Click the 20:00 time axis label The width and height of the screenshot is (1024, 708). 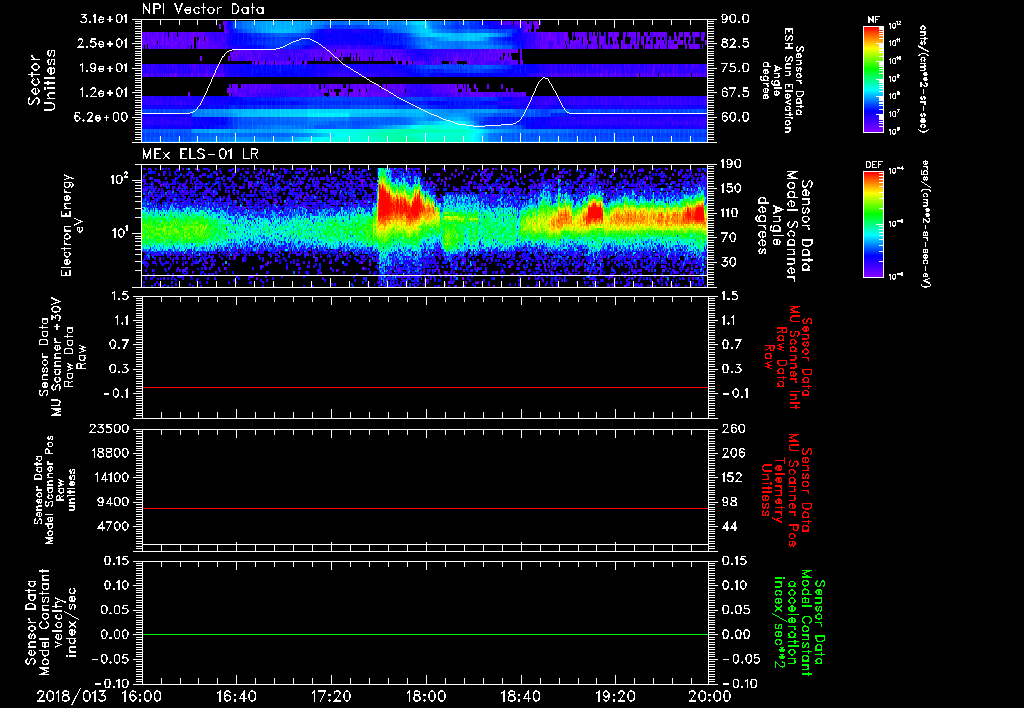tap(708, 694)
